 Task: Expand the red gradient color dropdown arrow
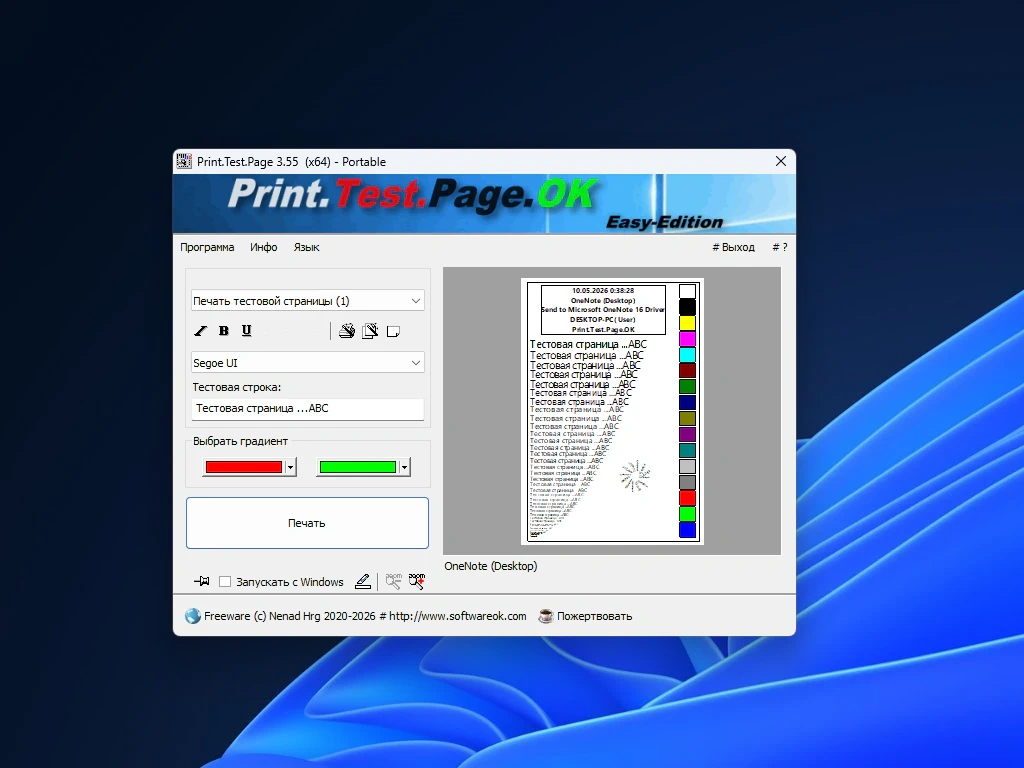coord(291,467)
